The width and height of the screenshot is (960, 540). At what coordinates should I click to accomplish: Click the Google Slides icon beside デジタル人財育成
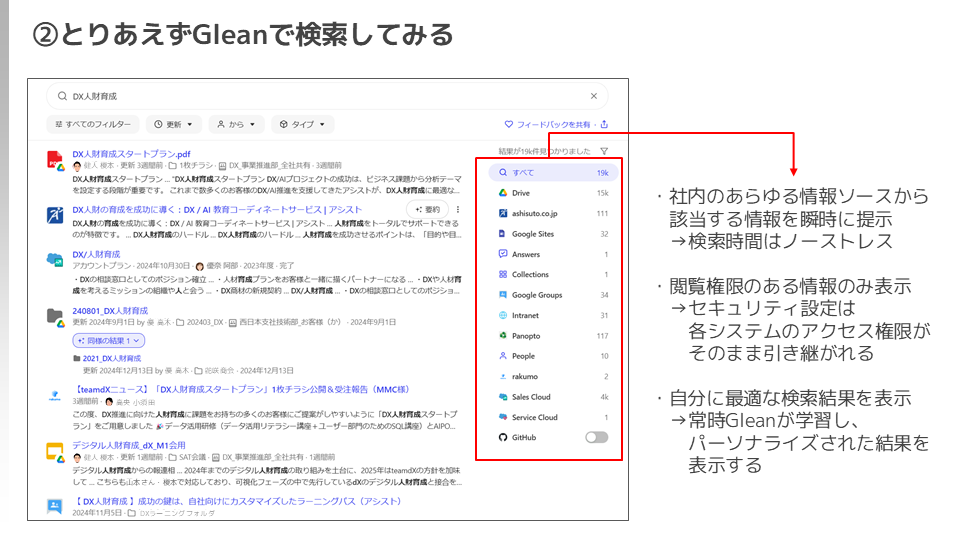(x=55, y=452)
